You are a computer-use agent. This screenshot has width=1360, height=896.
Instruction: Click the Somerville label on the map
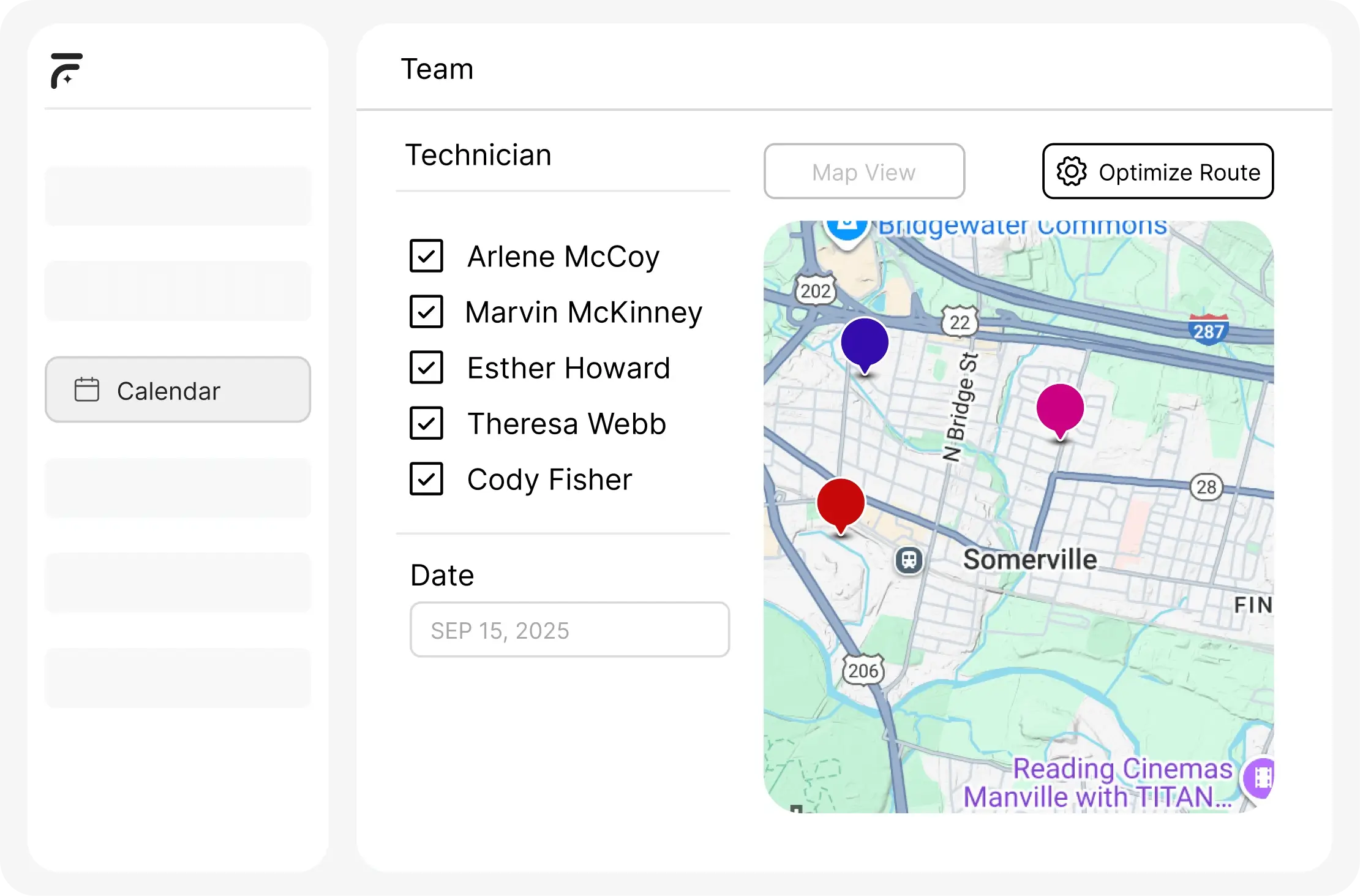click(x=1029, y=560)
